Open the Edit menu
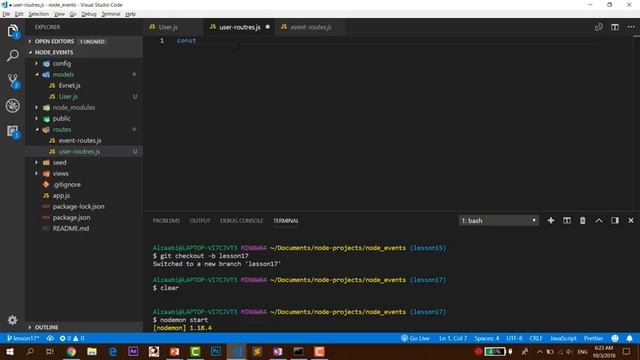Image resolution: width=640 pixels, height=360 pixels. coord(19,14)
